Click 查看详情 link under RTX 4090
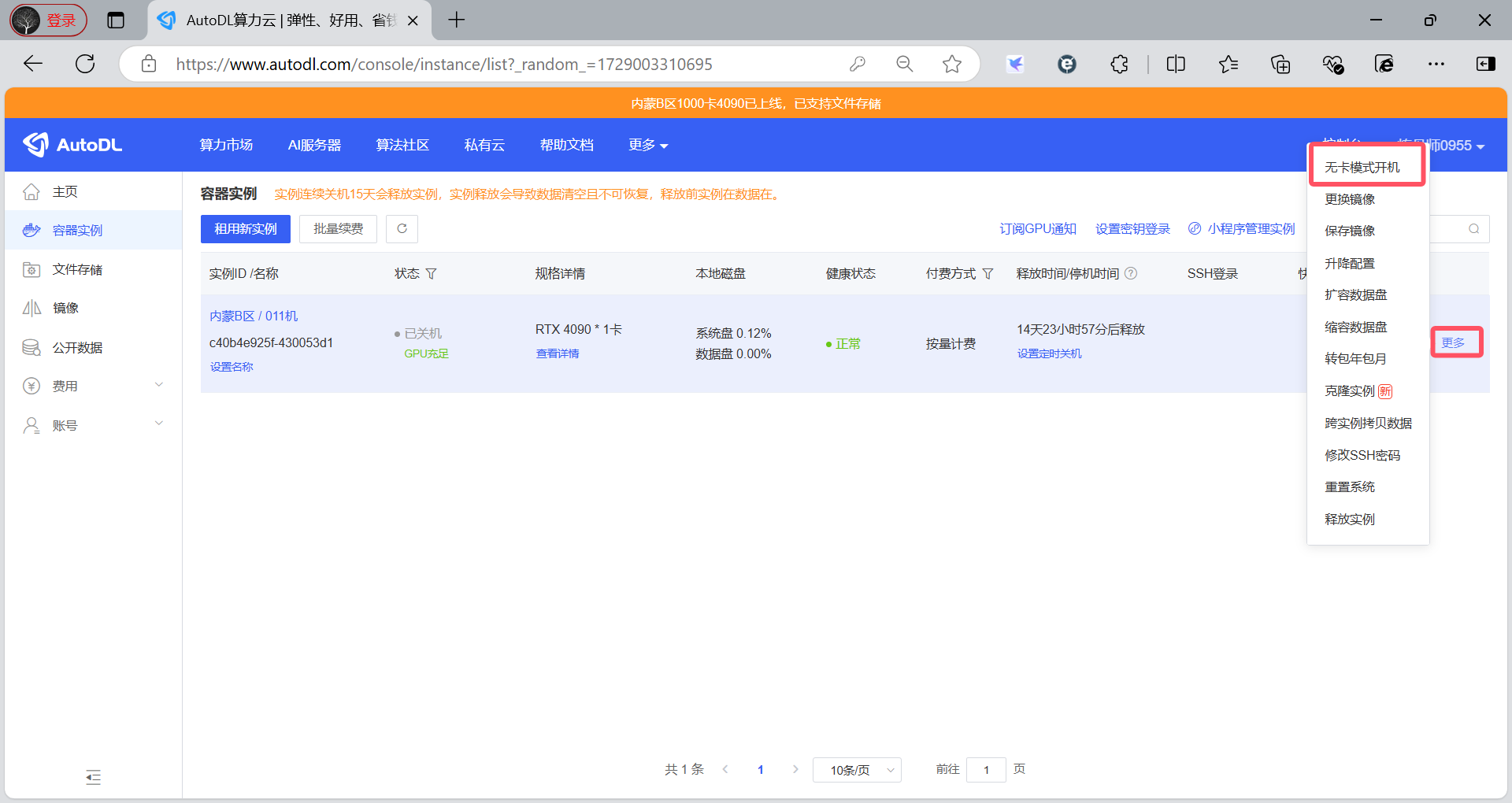 coord(558,353)
